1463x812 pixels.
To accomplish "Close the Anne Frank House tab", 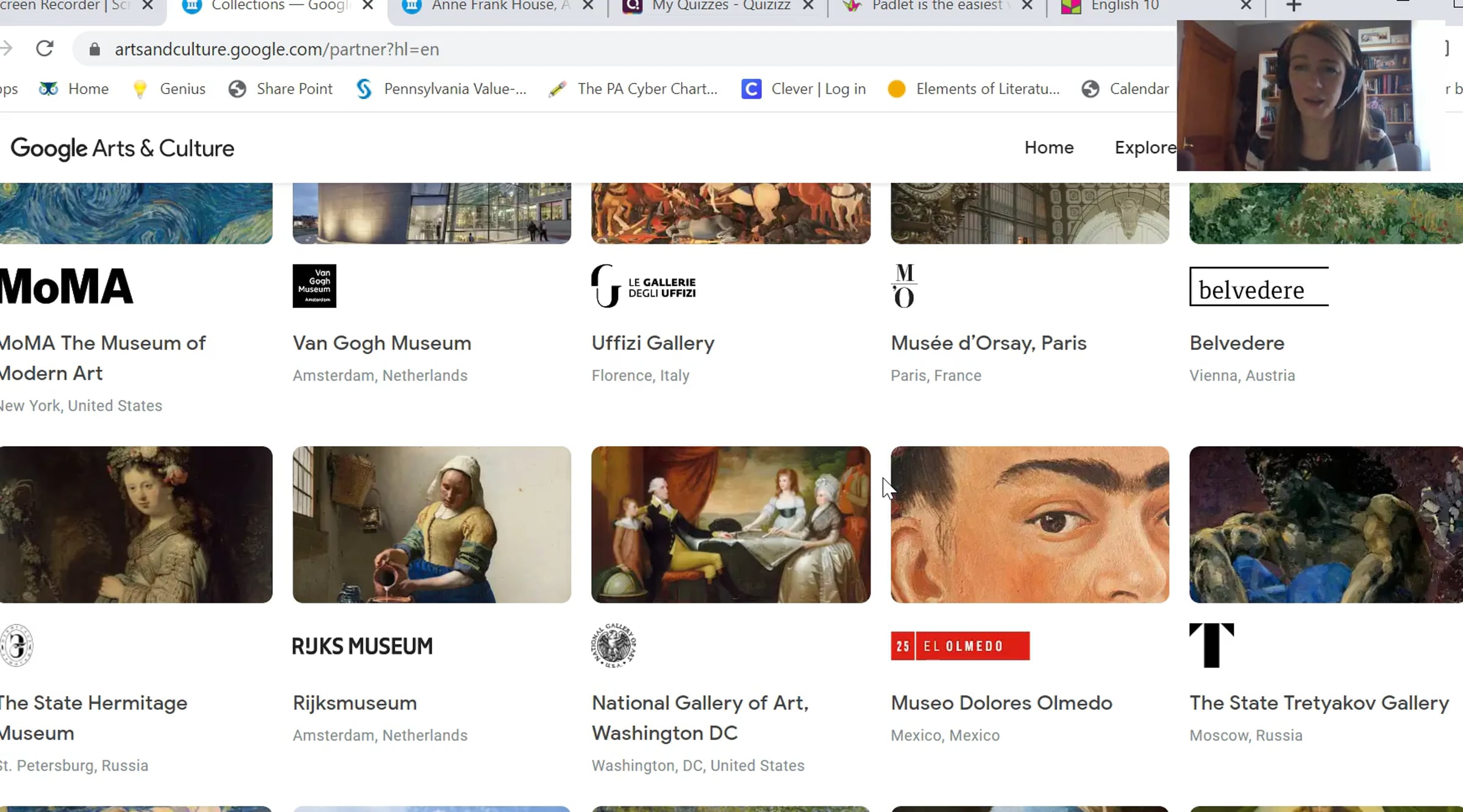I will [x=588, y=5].
